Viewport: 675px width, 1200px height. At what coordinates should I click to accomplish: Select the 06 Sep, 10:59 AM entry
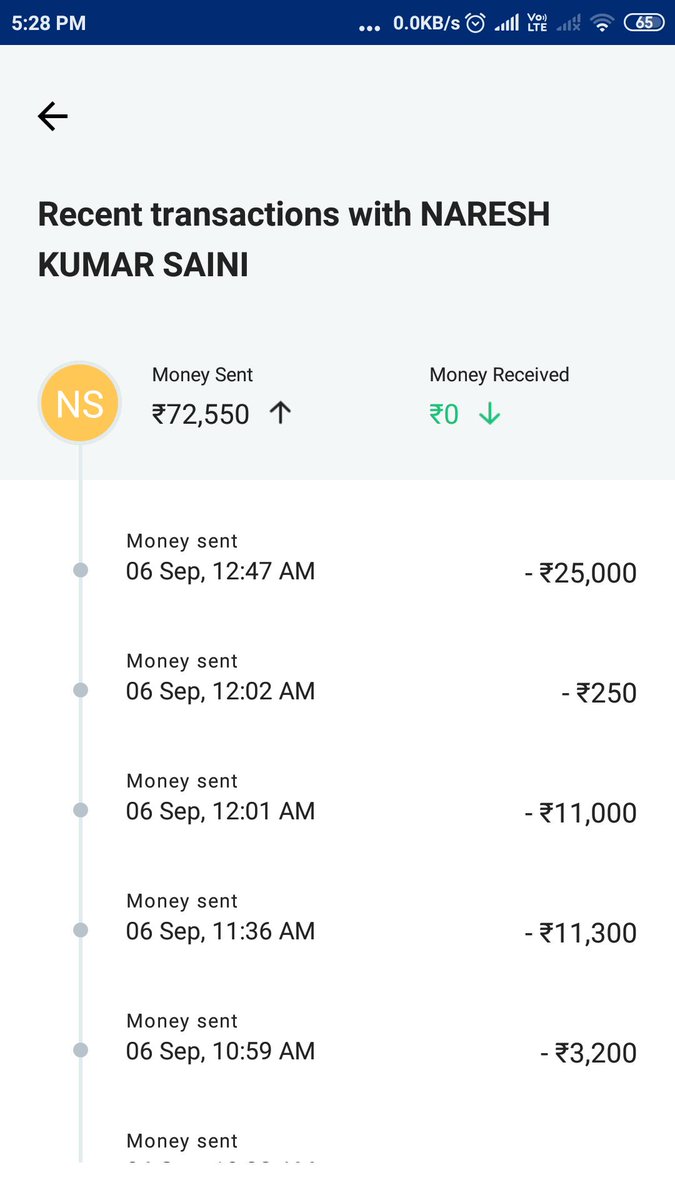point(220,1051)
